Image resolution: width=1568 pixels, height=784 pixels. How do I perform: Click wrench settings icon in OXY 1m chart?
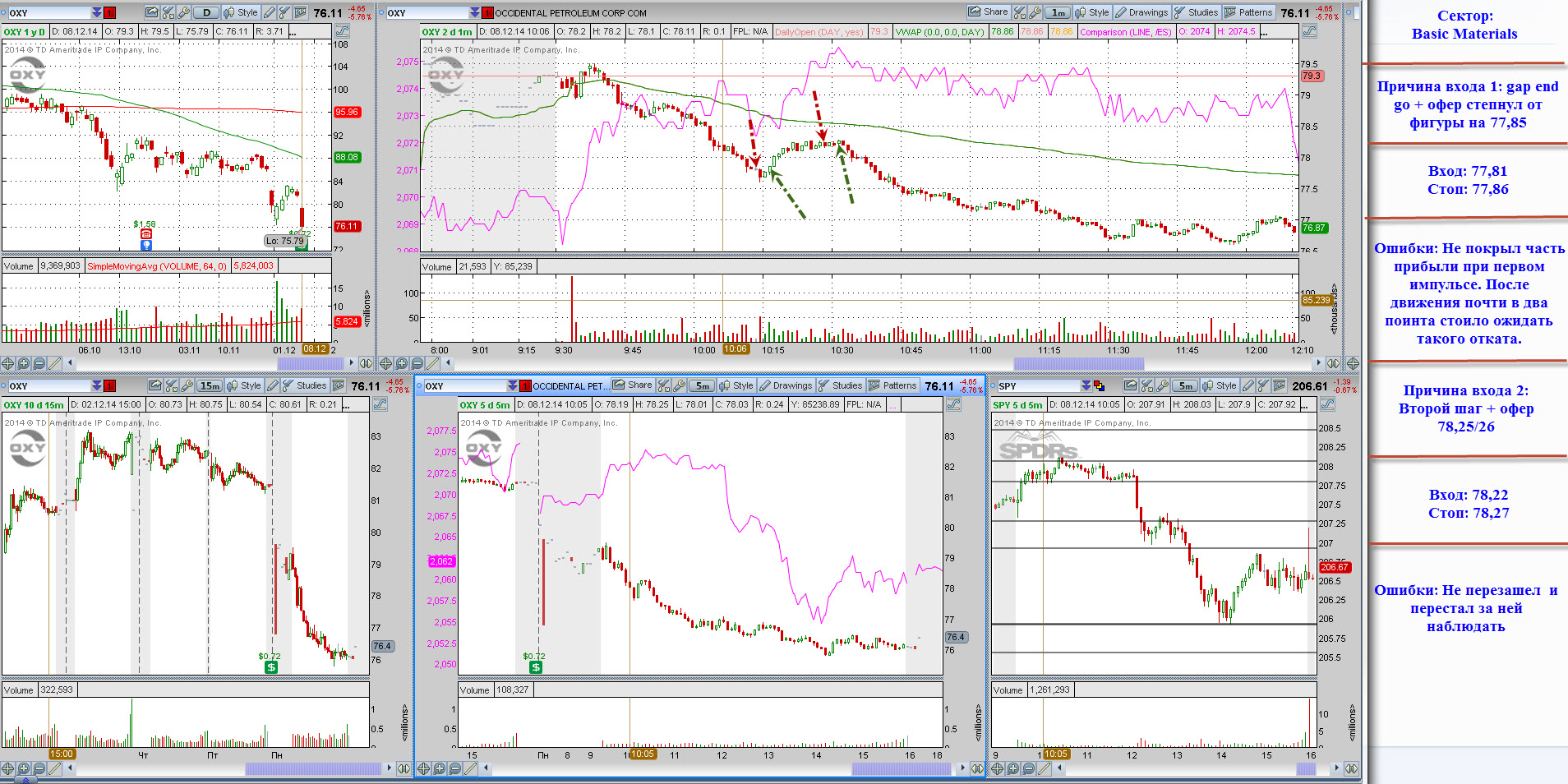(x=1035, y=12)
